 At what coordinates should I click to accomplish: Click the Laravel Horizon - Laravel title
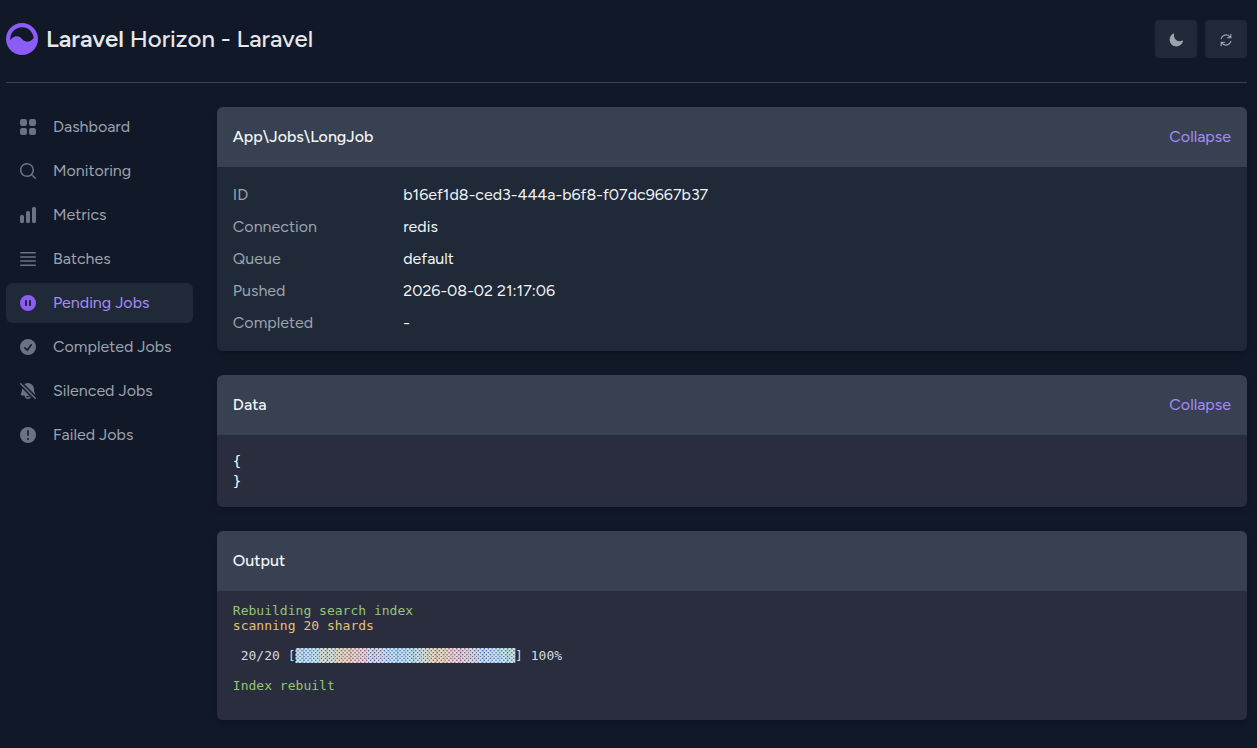click(x=180, y=40)
